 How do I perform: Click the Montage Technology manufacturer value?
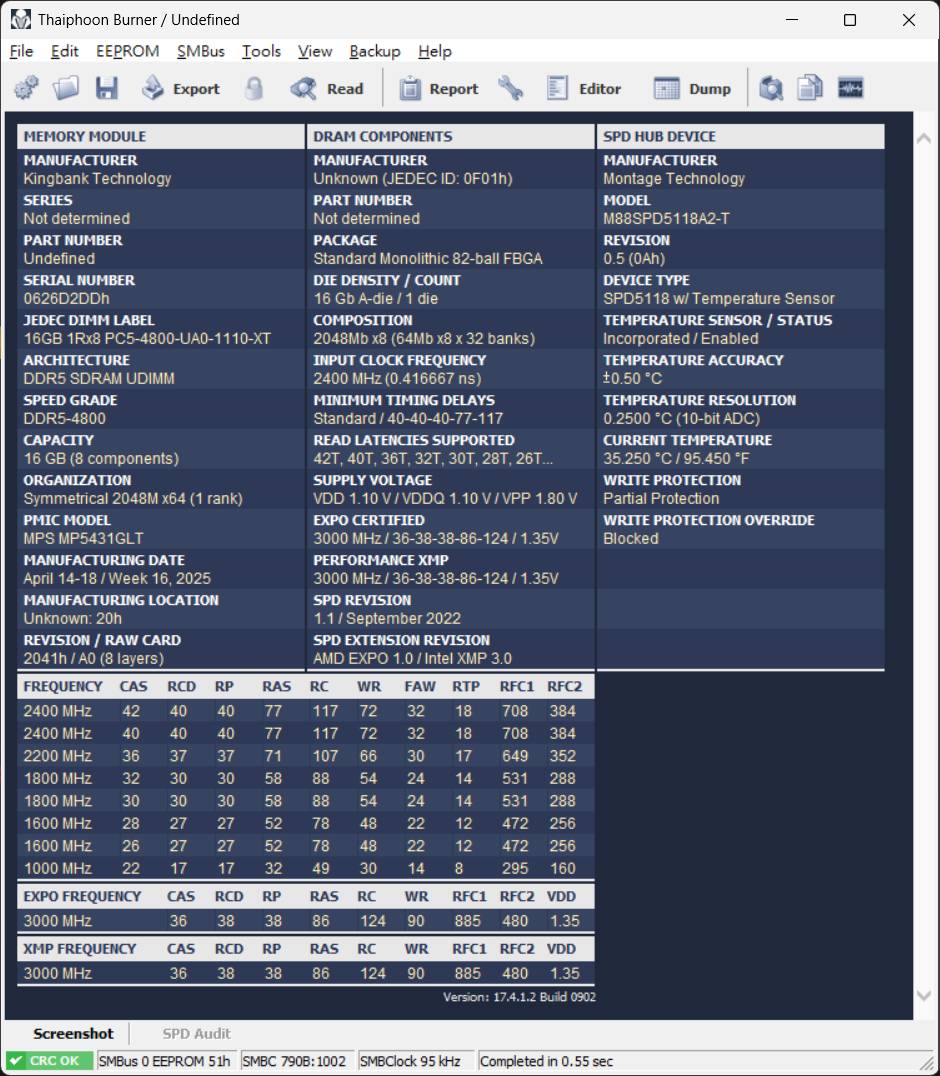click(x=674, y=178)
